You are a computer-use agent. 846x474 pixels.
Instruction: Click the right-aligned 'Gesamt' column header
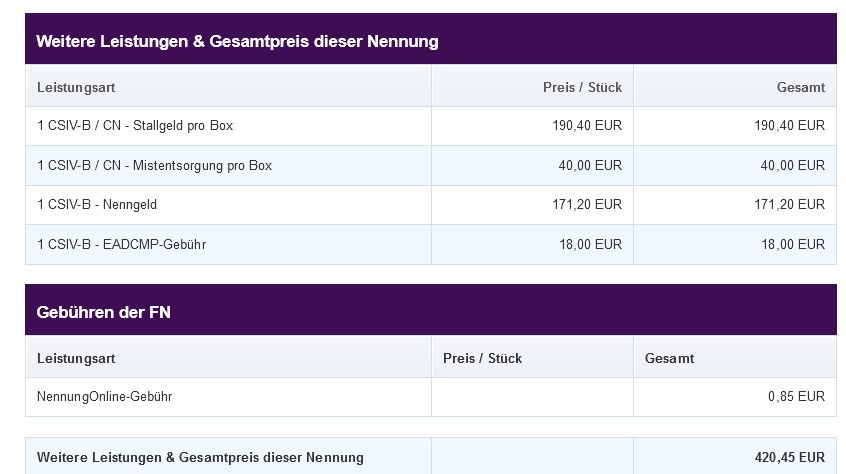click(x=801, y=87)
